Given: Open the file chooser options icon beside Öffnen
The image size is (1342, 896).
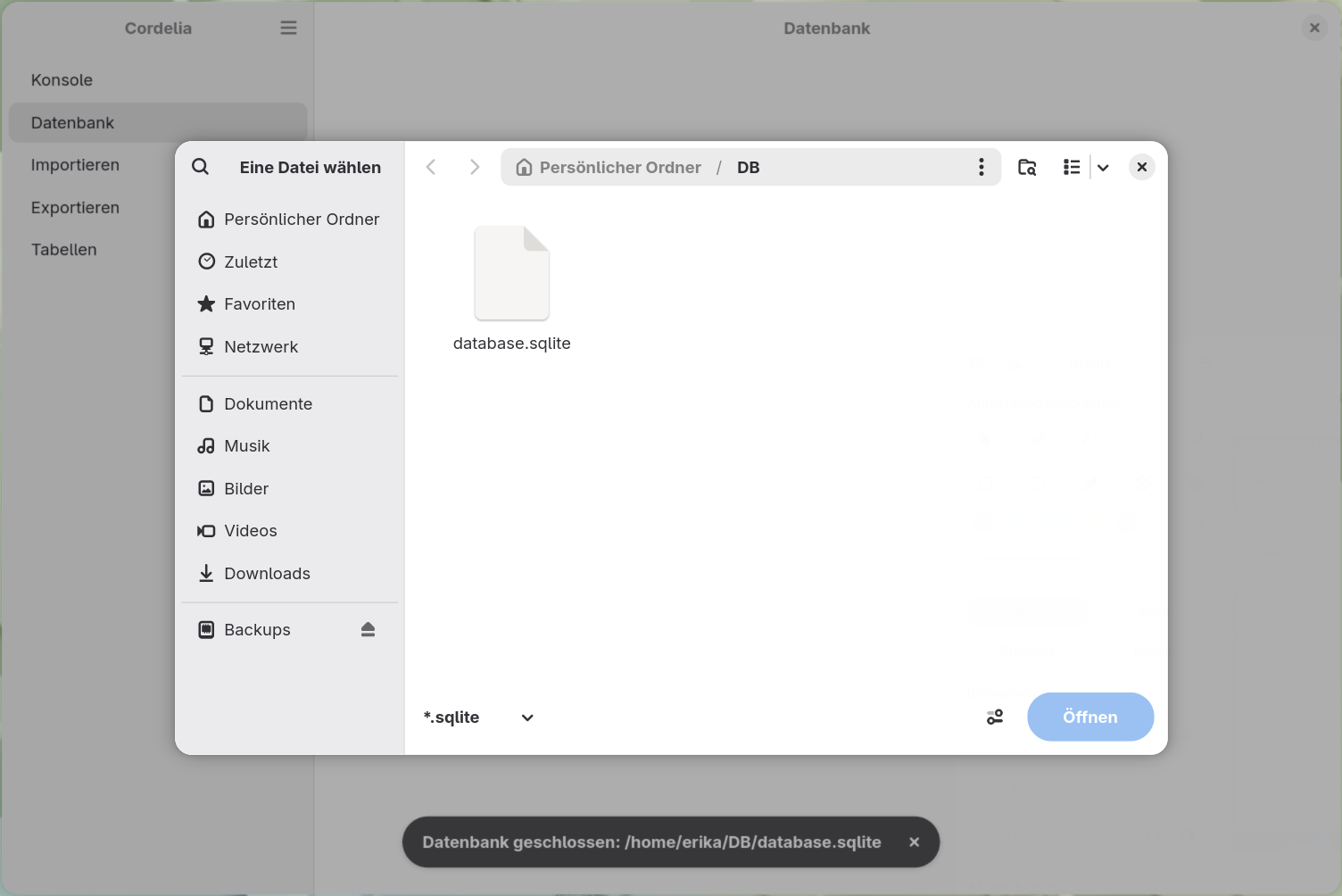Looking at the screenshot, I should (995, 717).
